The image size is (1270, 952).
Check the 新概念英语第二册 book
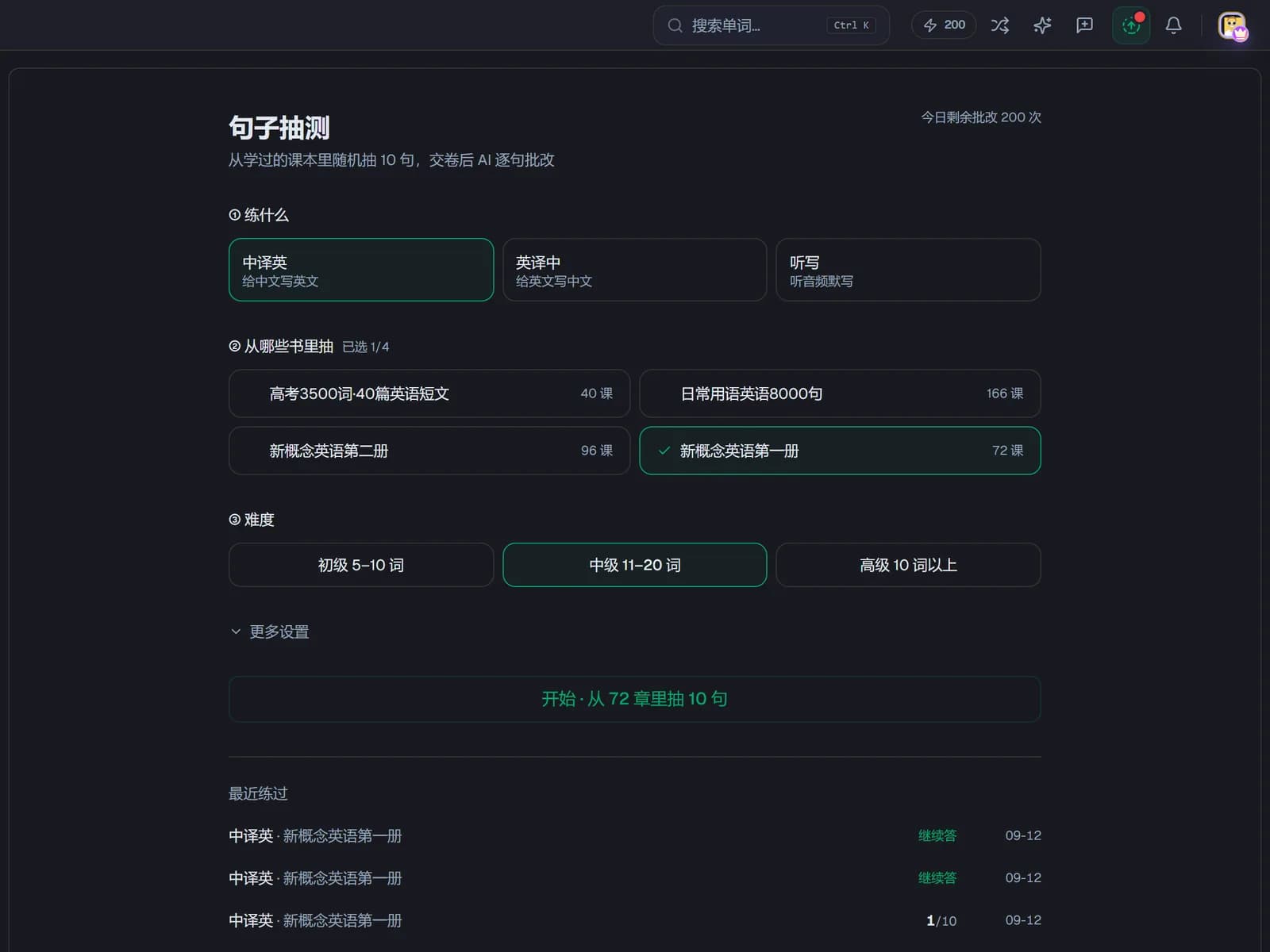tap(429, 451)
